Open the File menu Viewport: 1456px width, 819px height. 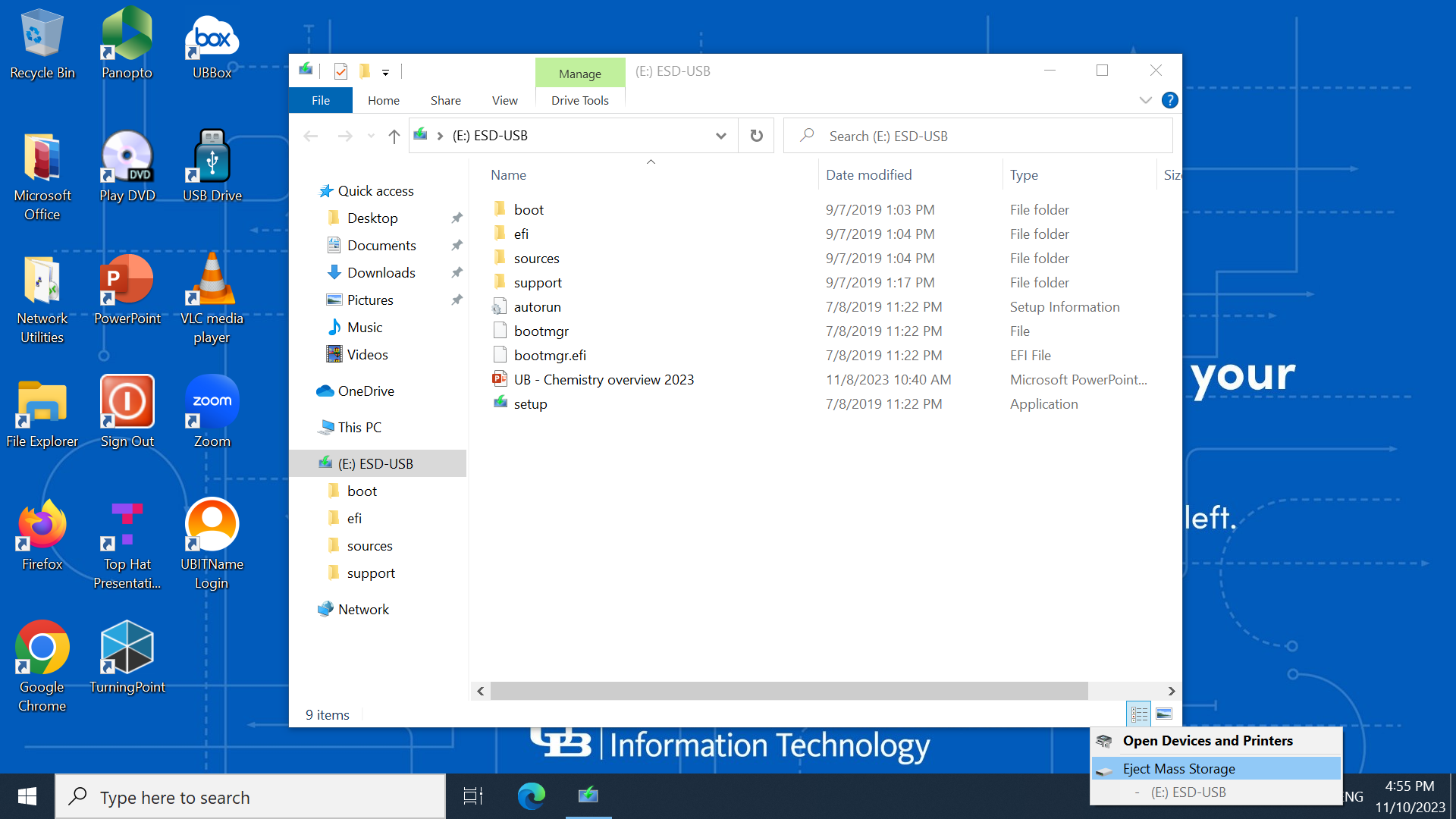click(320, 99)
